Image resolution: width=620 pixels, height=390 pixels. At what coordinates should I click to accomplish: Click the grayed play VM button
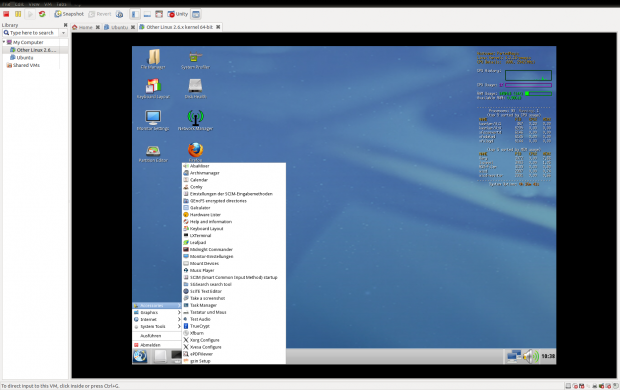(x=30, y=14)
